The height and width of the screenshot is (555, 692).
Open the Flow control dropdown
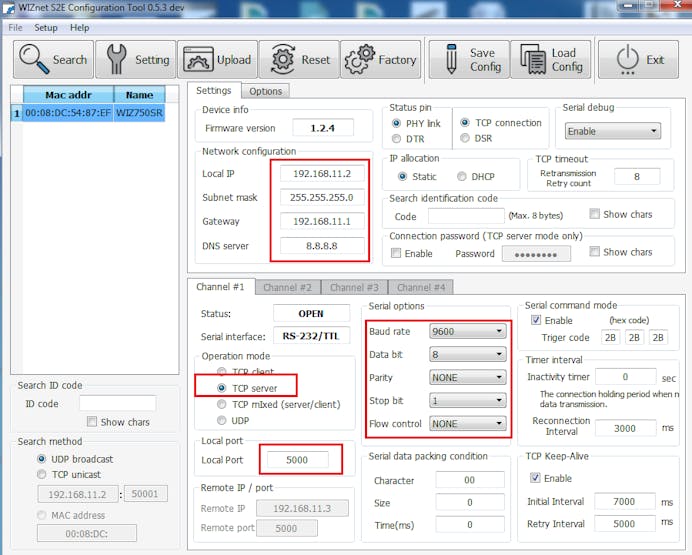(x=467, y=424)
